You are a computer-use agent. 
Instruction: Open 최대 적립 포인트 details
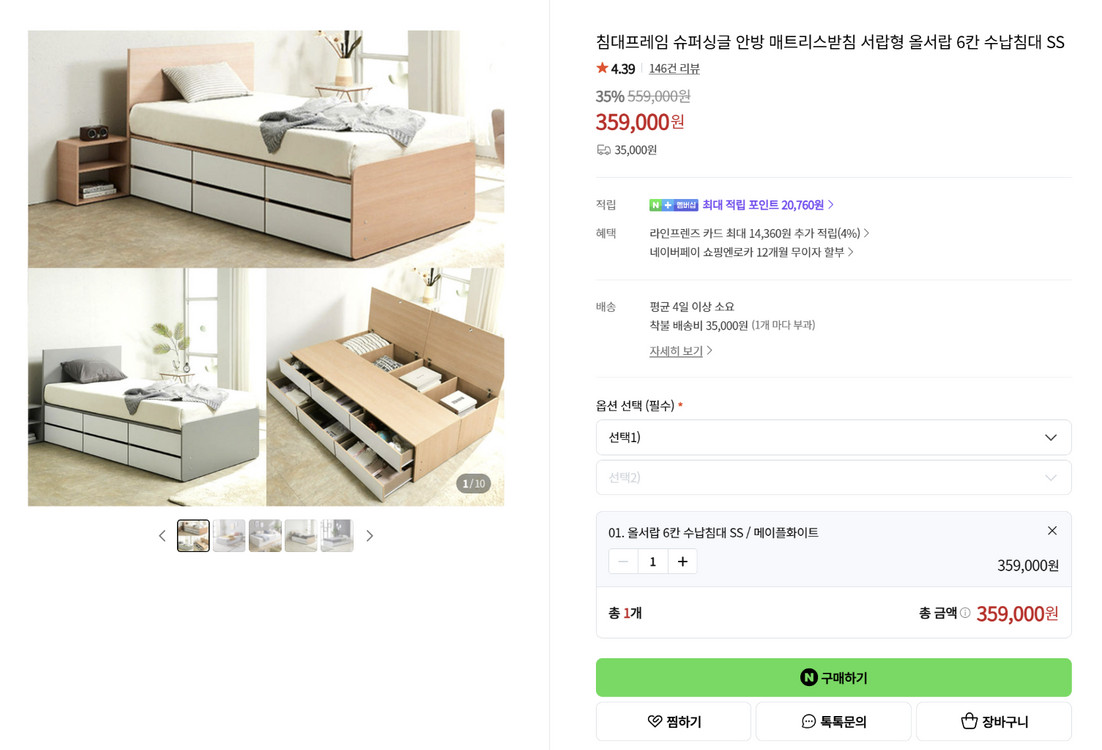(768, 205)
